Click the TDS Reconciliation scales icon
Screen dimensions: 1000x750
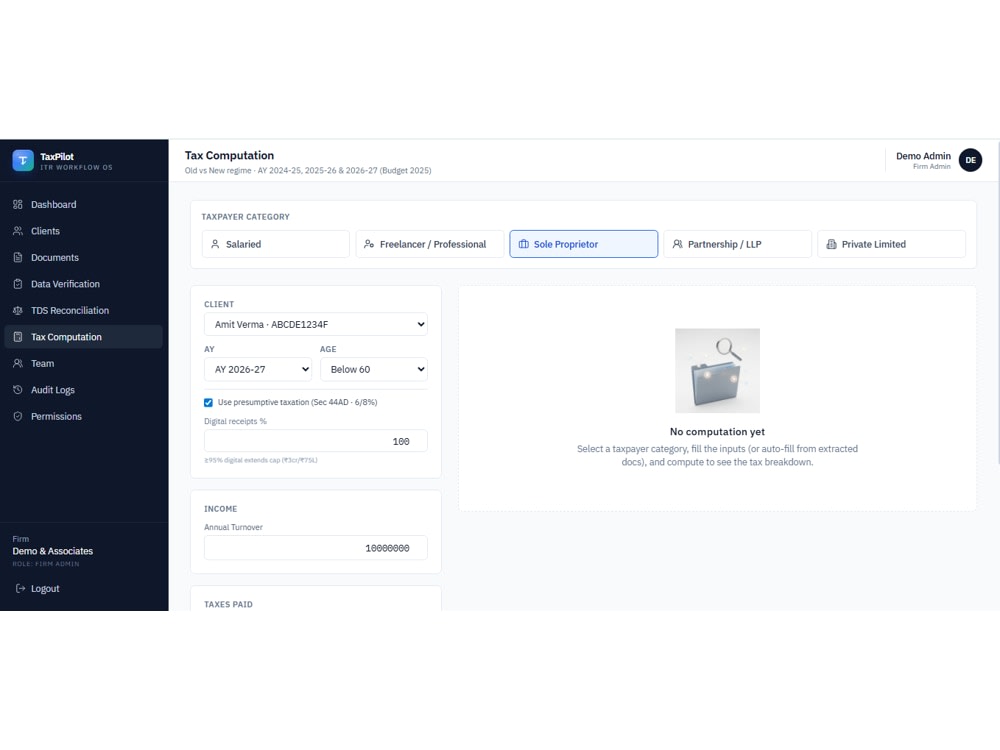(18, 311)
